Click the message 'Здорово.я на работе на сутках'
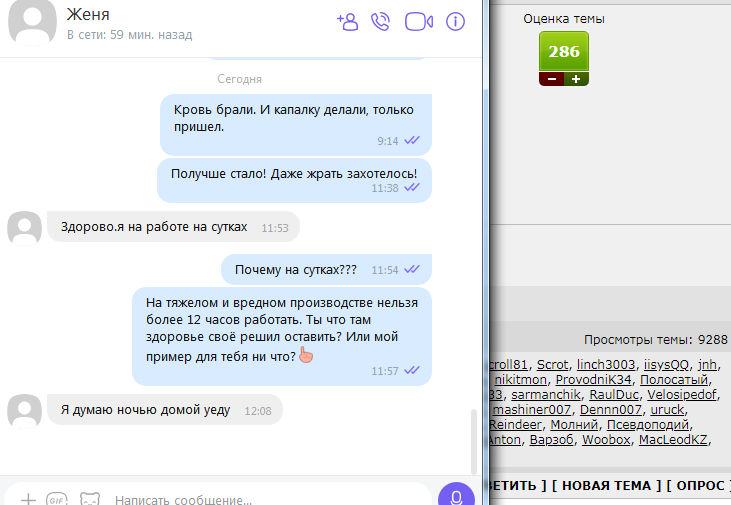 (173, 227)
